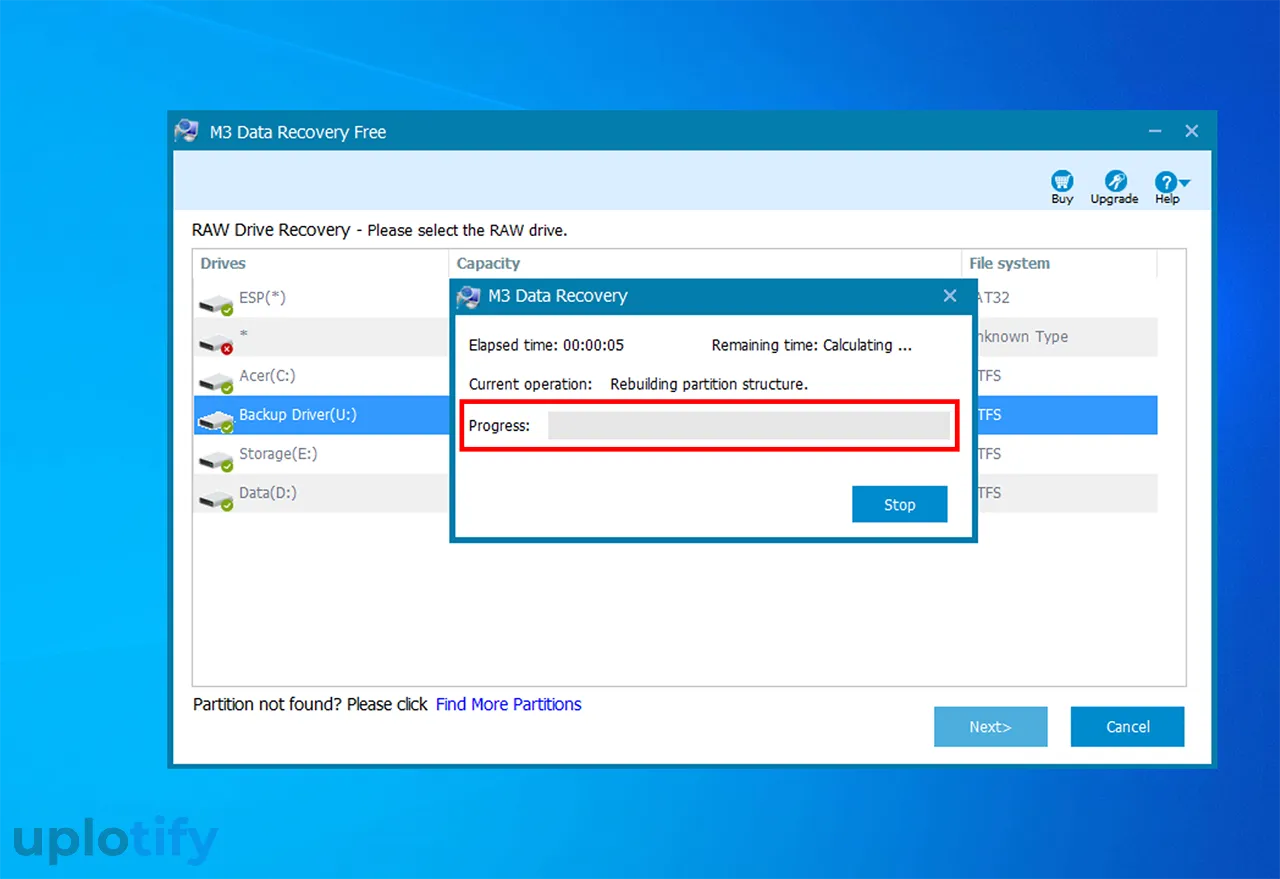Click the Next> button

point(990,727)
